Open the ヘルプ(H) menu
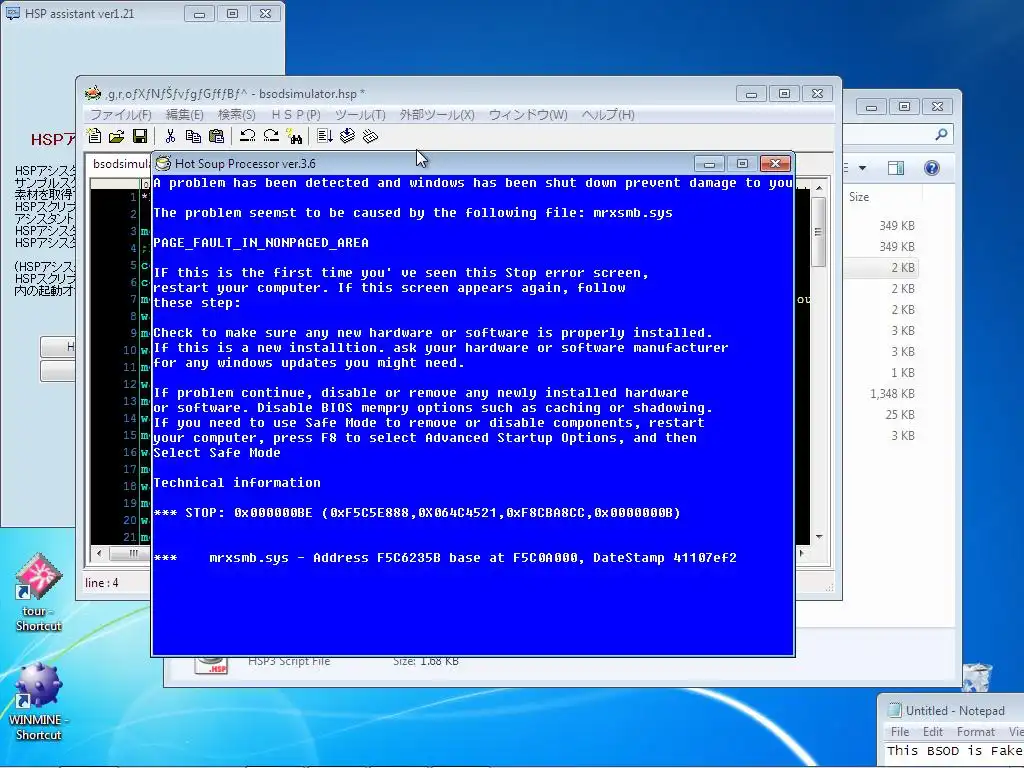The width and height of the screenshot is (1024, 768). pos(607,115)
